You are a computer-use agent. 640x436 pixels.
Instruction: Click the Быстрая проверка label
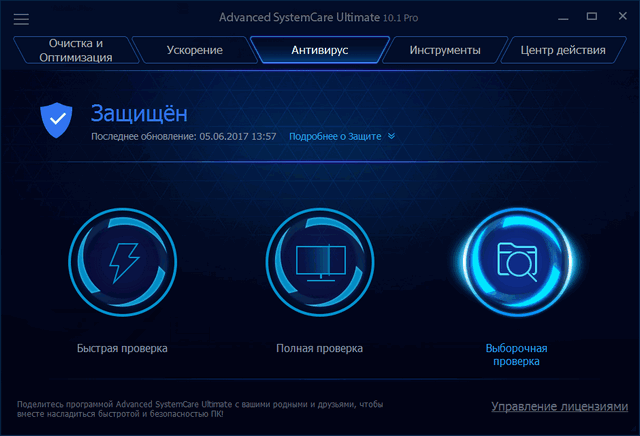[x=122, y=348]
